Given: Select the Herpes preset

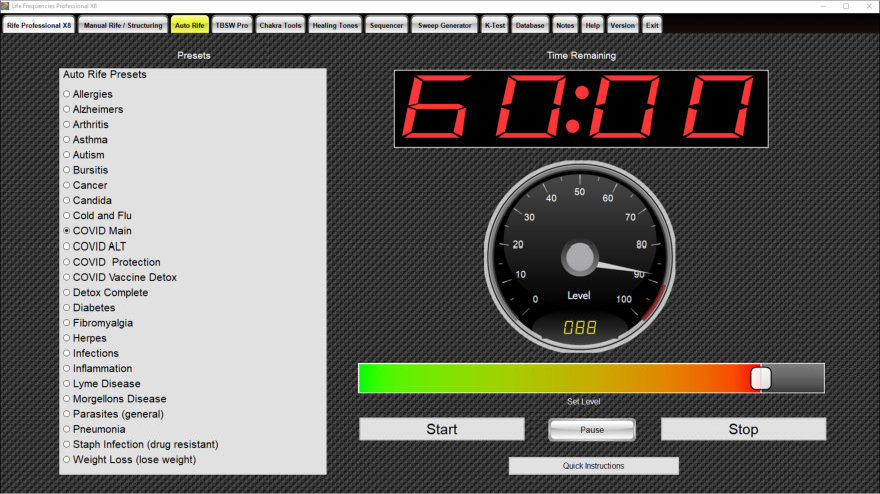Looking at the screenshot, I should [x=85, y=338].
